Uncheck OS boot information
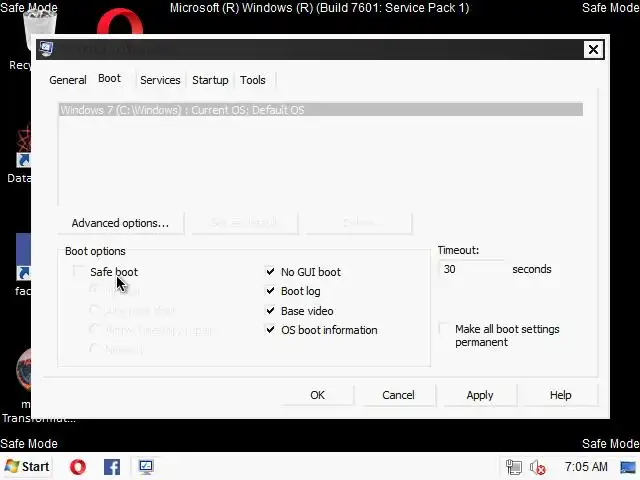Screen dimensions: 640x480 [270, 329]
